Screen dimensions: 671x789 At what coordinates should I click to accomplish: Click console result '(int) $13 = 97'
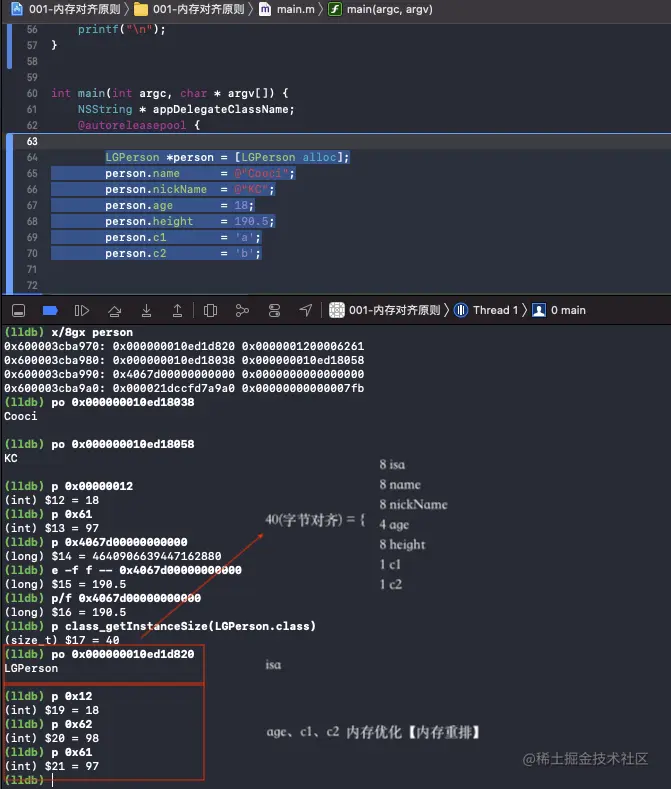[x=51, y=528]
